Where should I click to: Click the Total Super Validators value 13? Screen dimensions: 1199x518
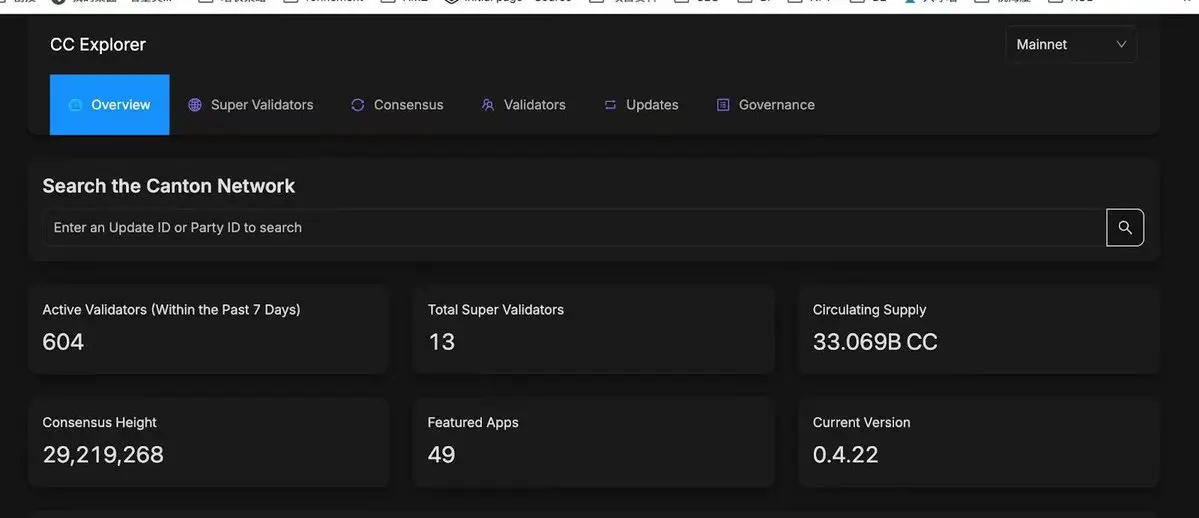pos(441,341)
